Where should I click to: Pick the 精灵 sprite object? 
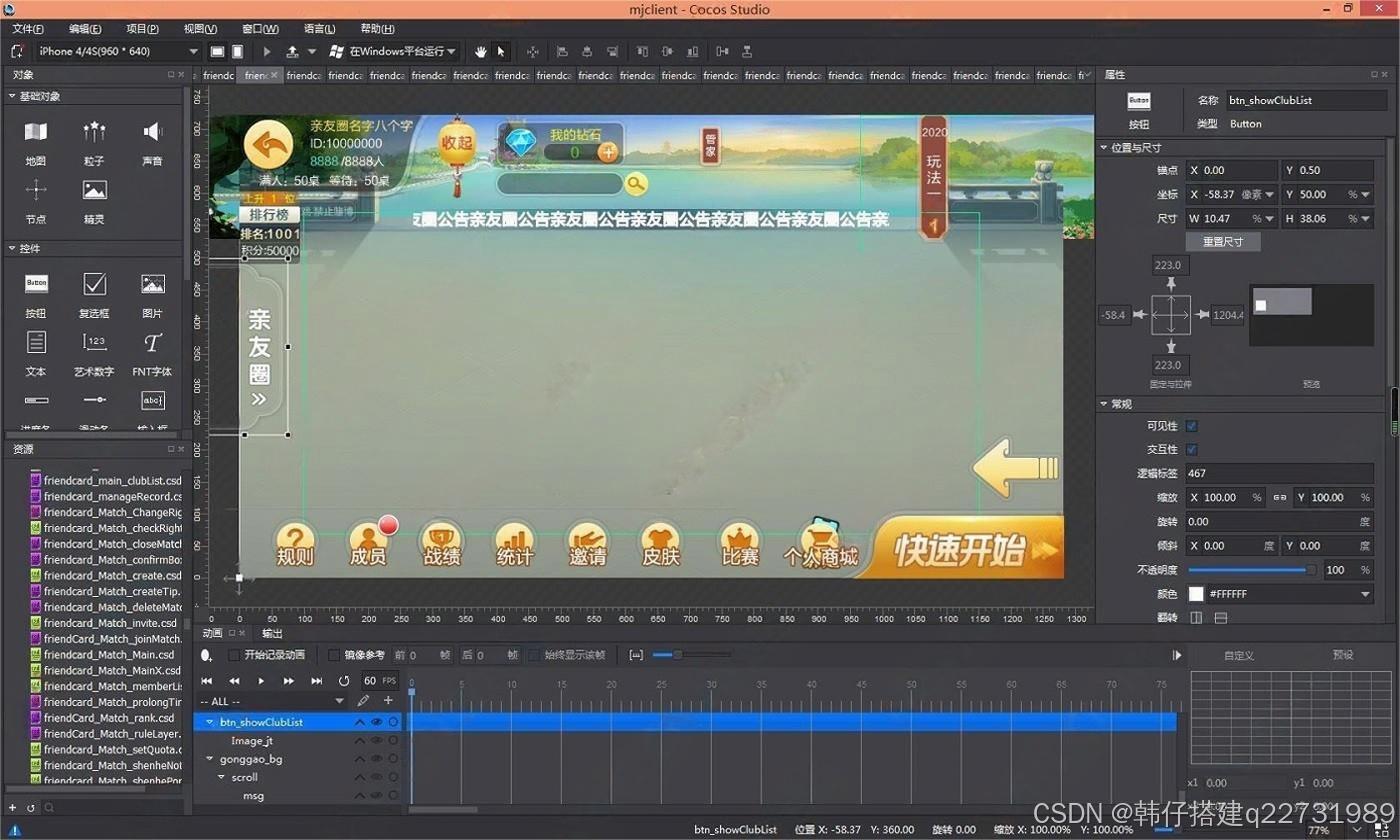[x=94, y=200]
